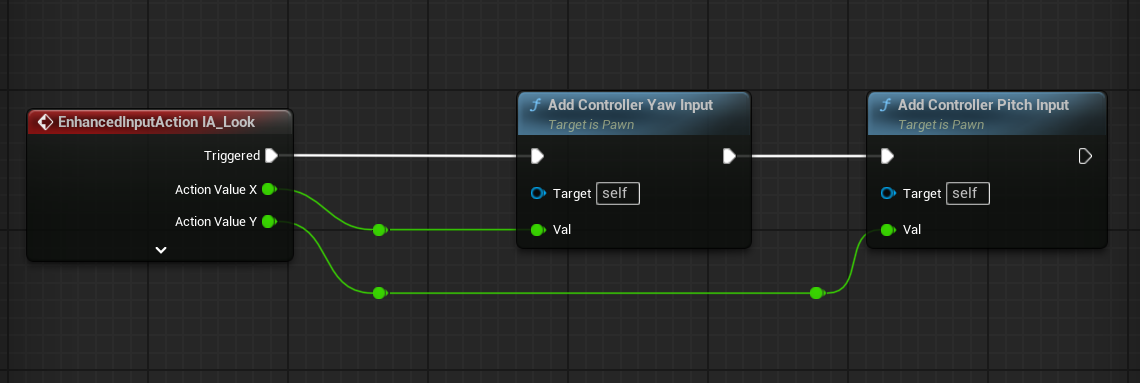Click the self field on Pitch Input
The height and width of the screenshot is (383, 1140).
(968, 194)
